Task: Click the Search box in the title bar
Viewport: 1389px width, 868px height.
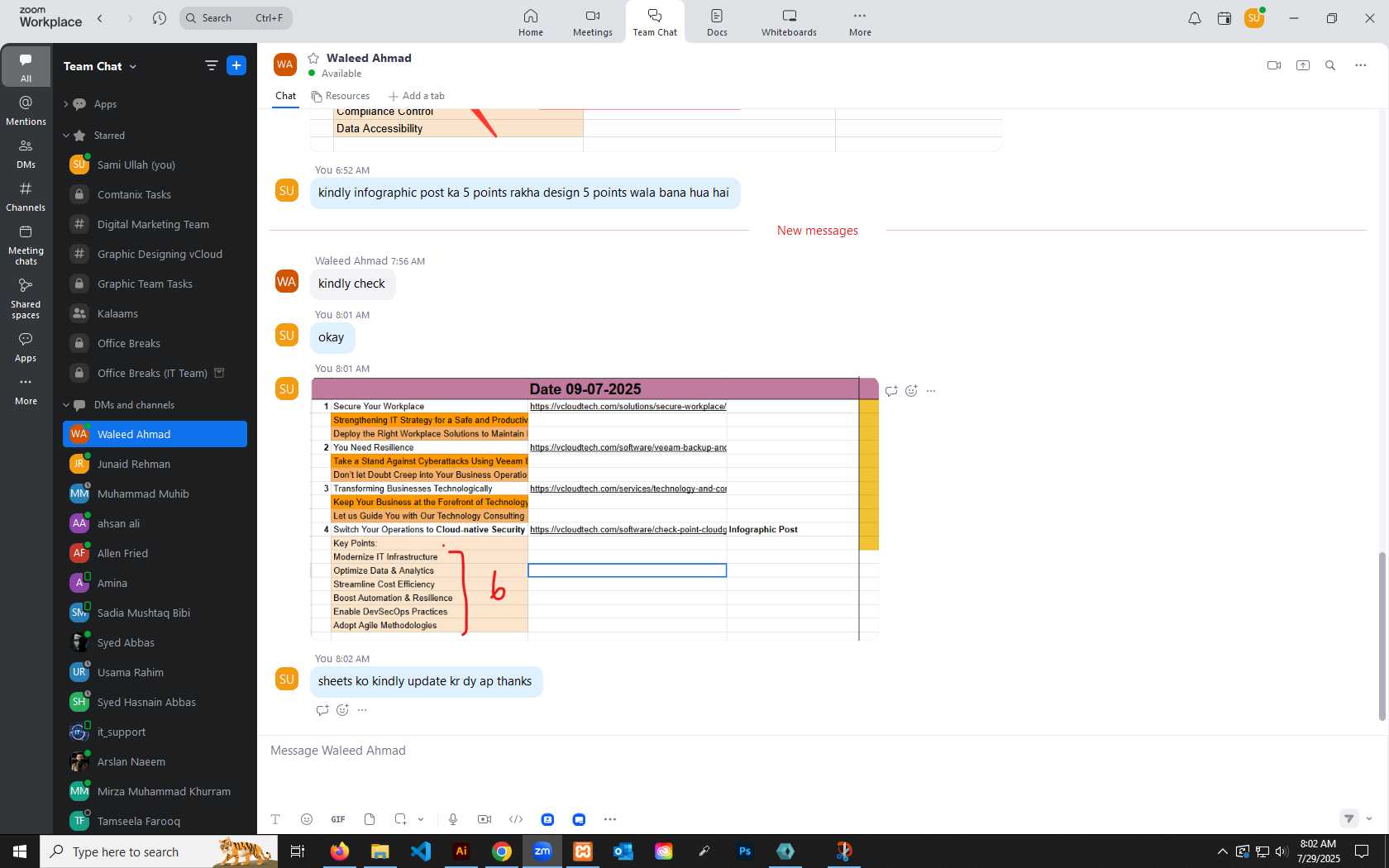Action: 236,17
